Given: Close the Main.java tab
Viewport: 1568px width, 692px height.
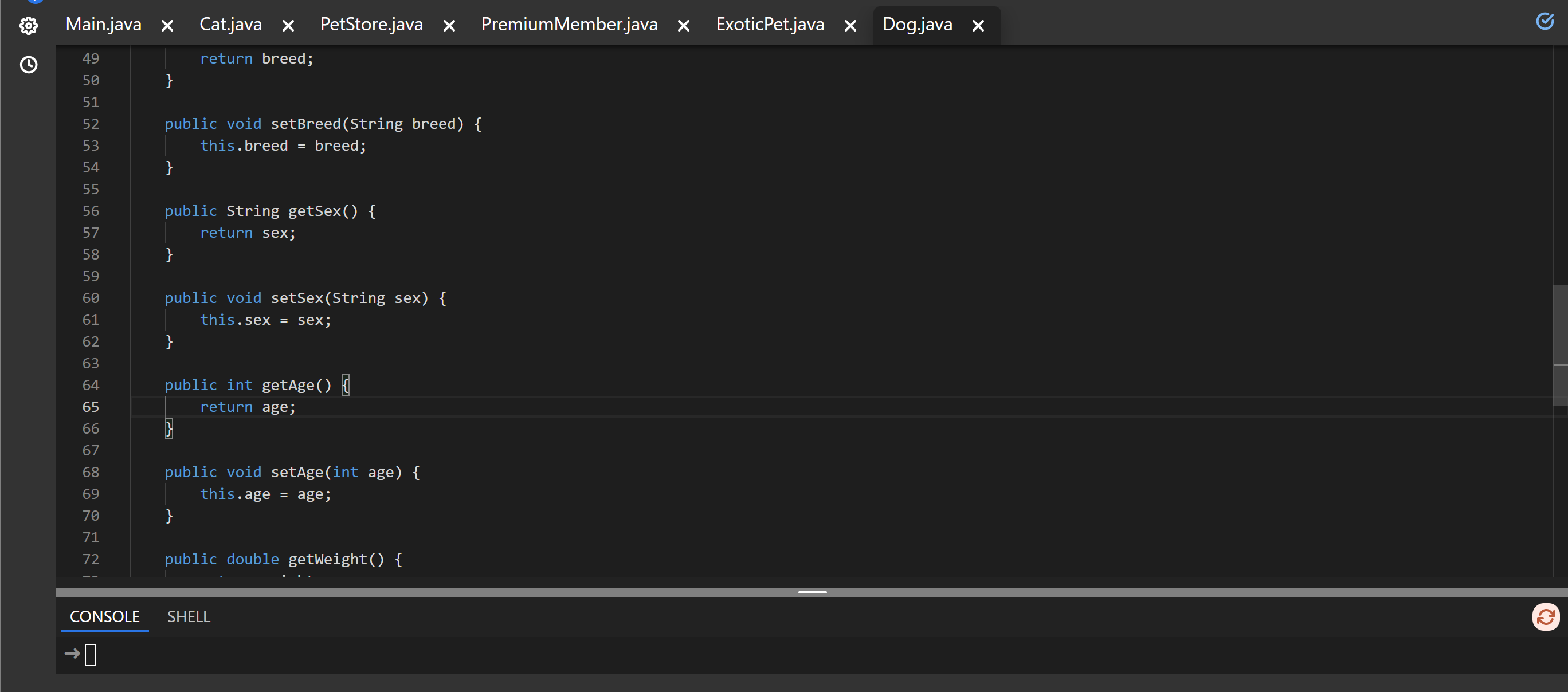Looking at the screenshot, I should [167, 26].
